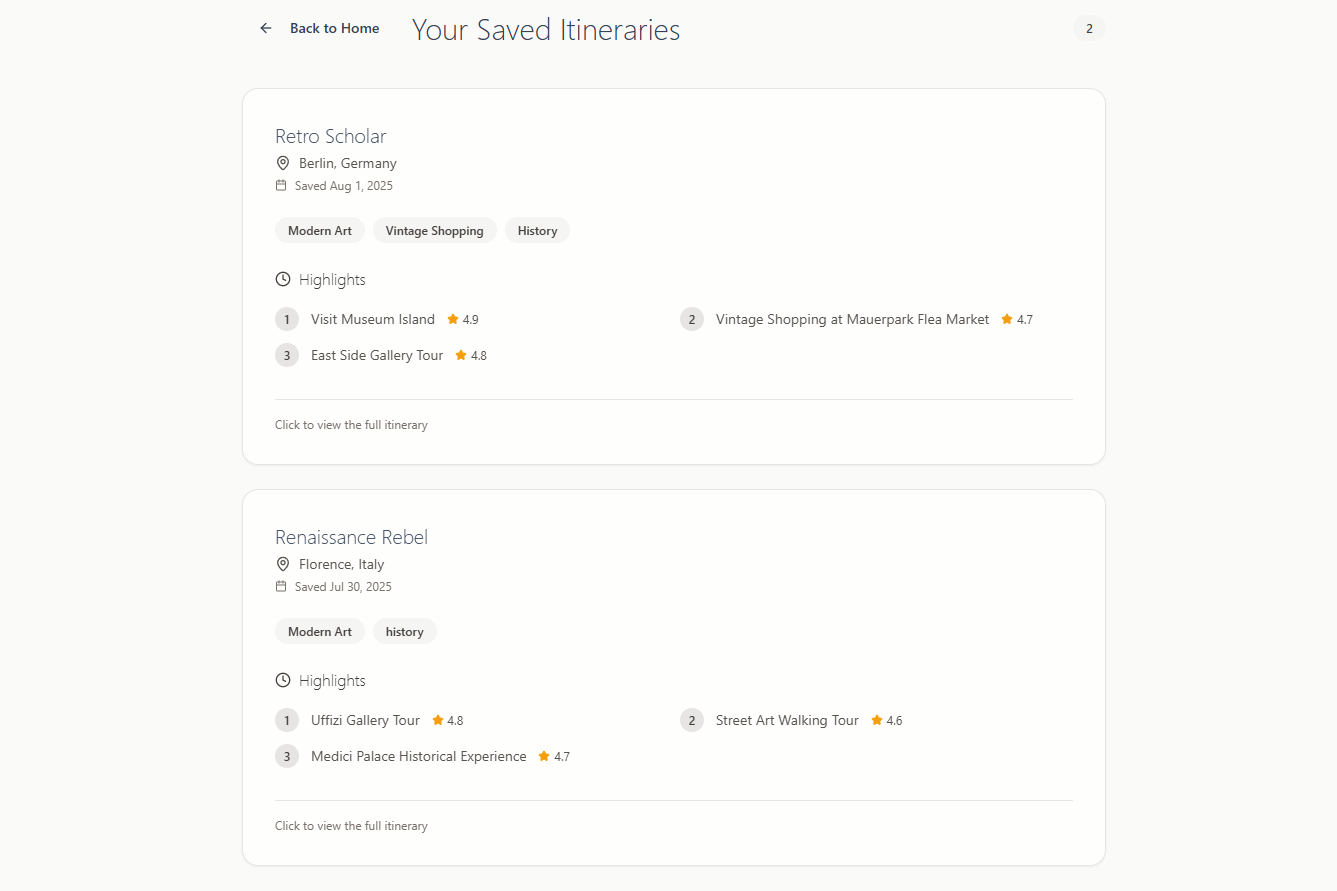This screenshot has width=1337, height=891.
Task: Open the Renaissance Rebel itinerary title
Action: click(351, 537)
